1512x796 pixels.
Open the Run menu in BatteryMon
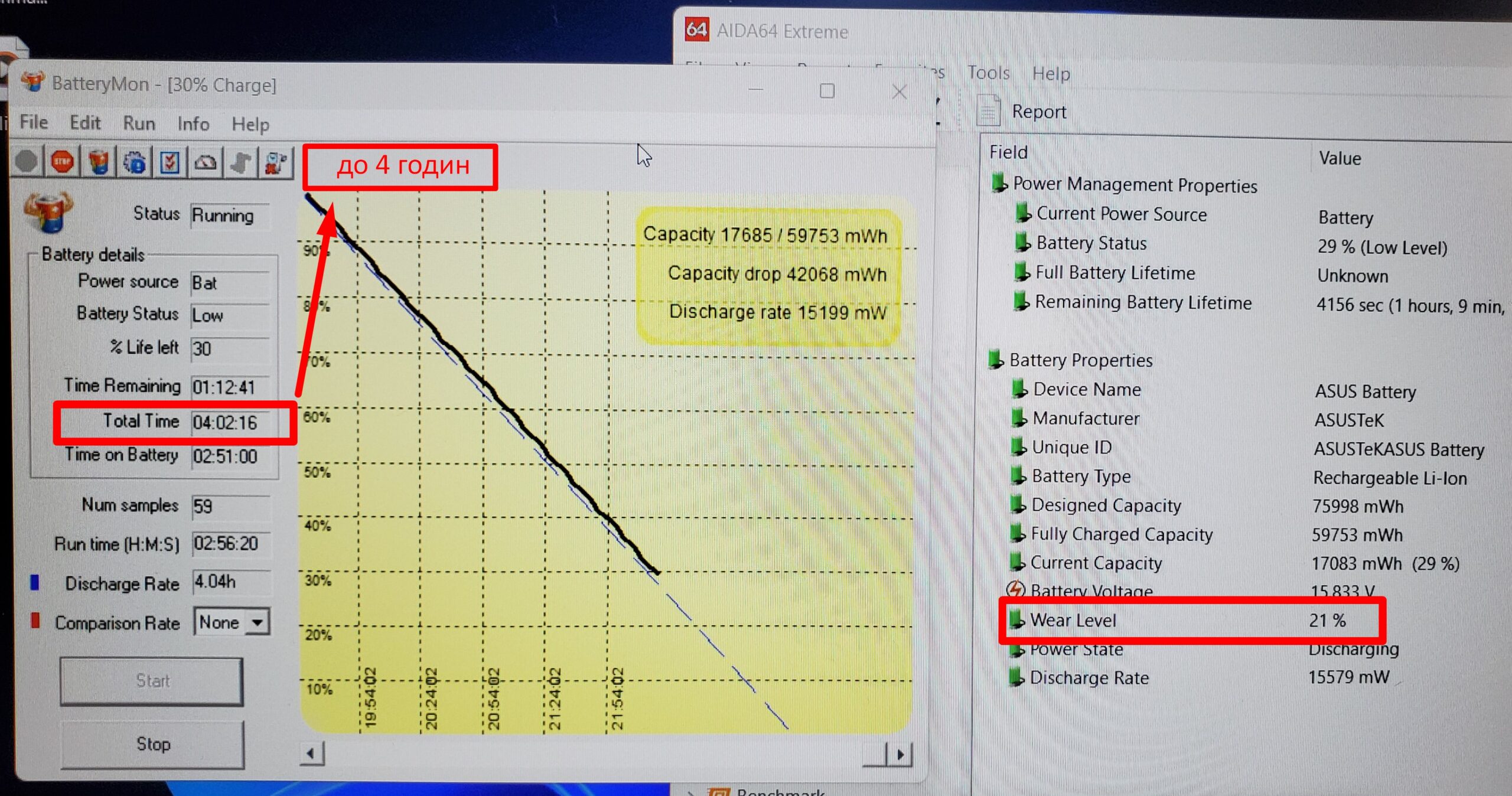coord(139,123)
